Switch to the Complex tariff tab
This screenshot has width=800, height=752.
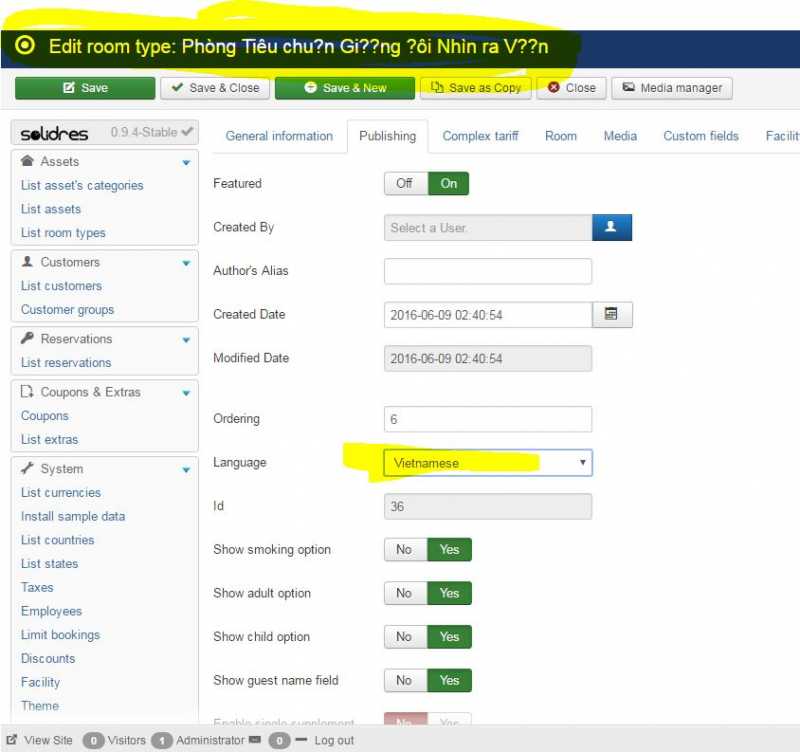[480, 136]
